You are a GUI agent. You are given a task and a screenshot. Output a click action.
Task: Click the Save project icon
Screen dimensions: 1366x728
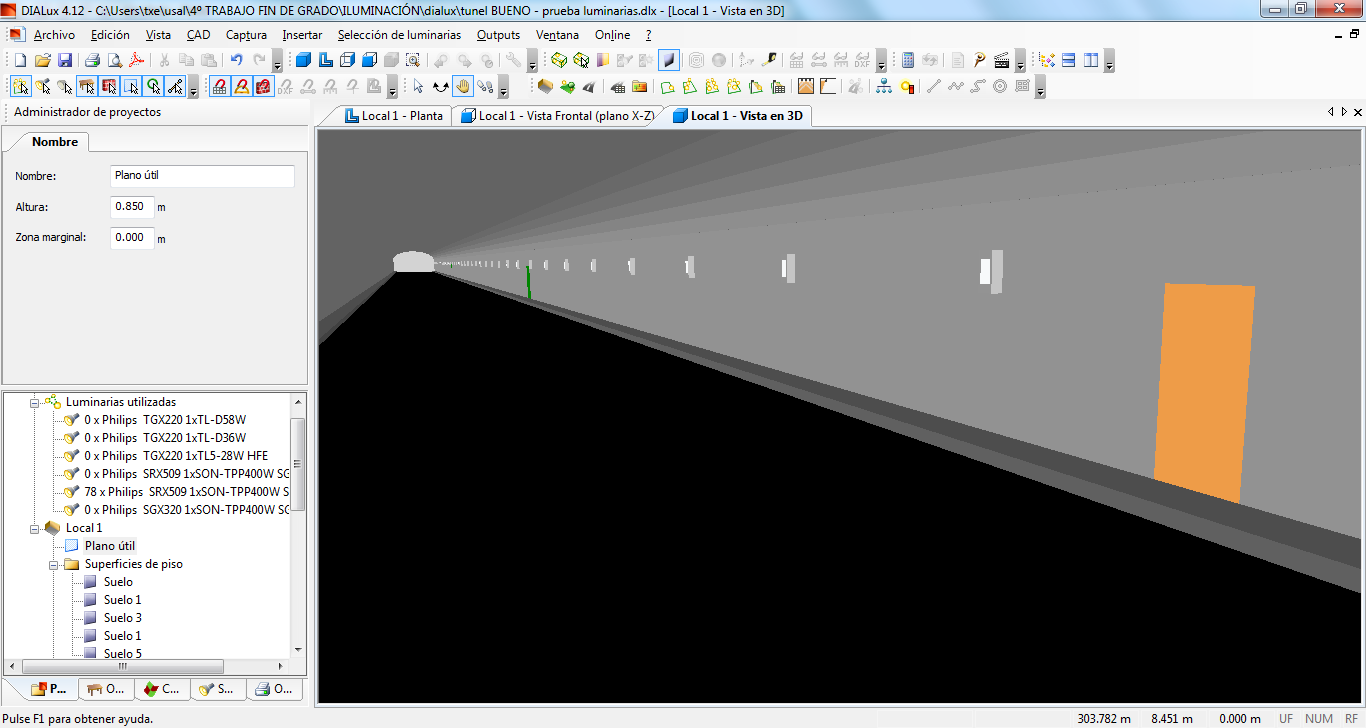[65, 61]
